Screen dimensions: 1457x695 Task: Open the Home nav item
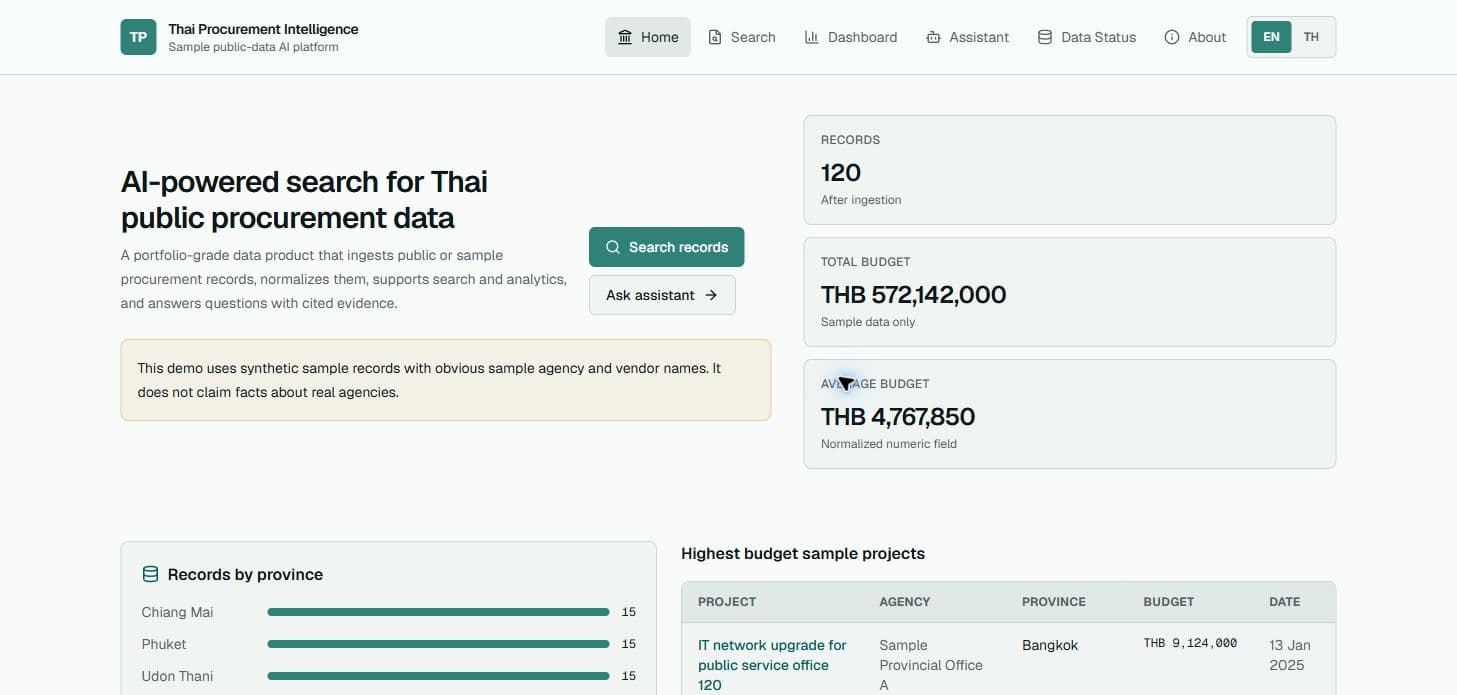tap(648, 37)
